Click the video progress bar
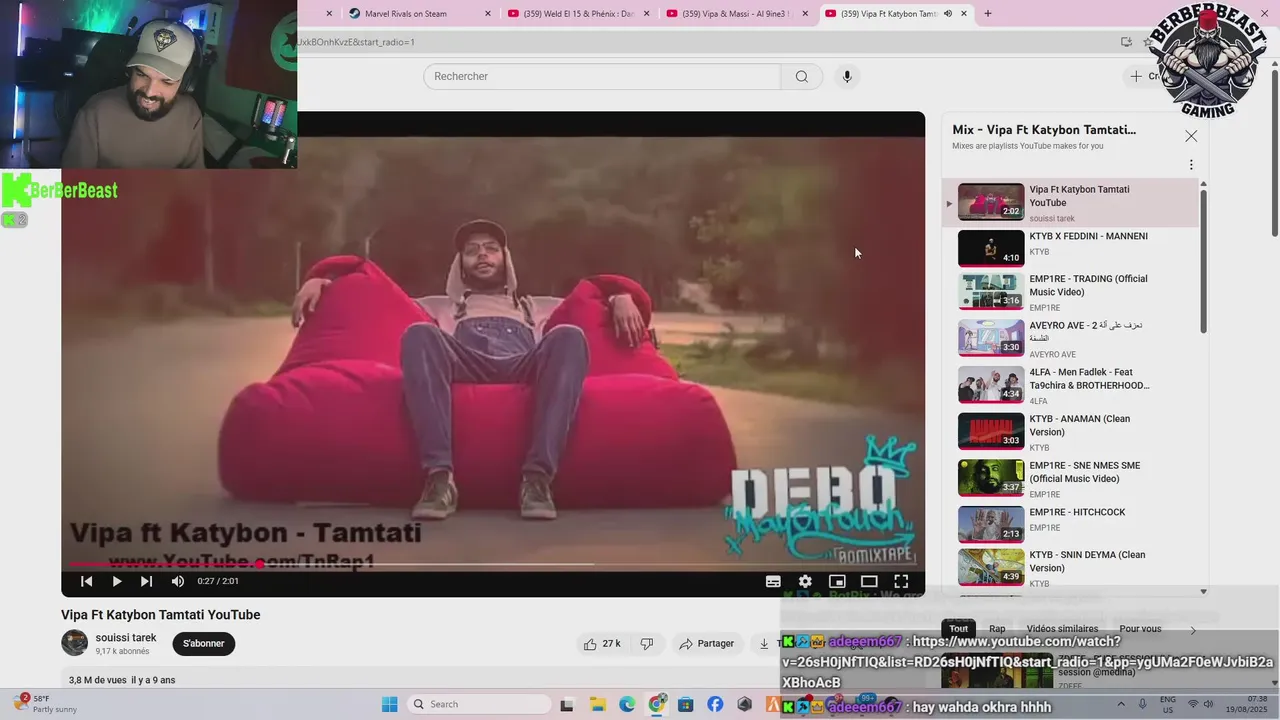The height and width of the screenshot is (720, 1280). (x=493, y=564)
